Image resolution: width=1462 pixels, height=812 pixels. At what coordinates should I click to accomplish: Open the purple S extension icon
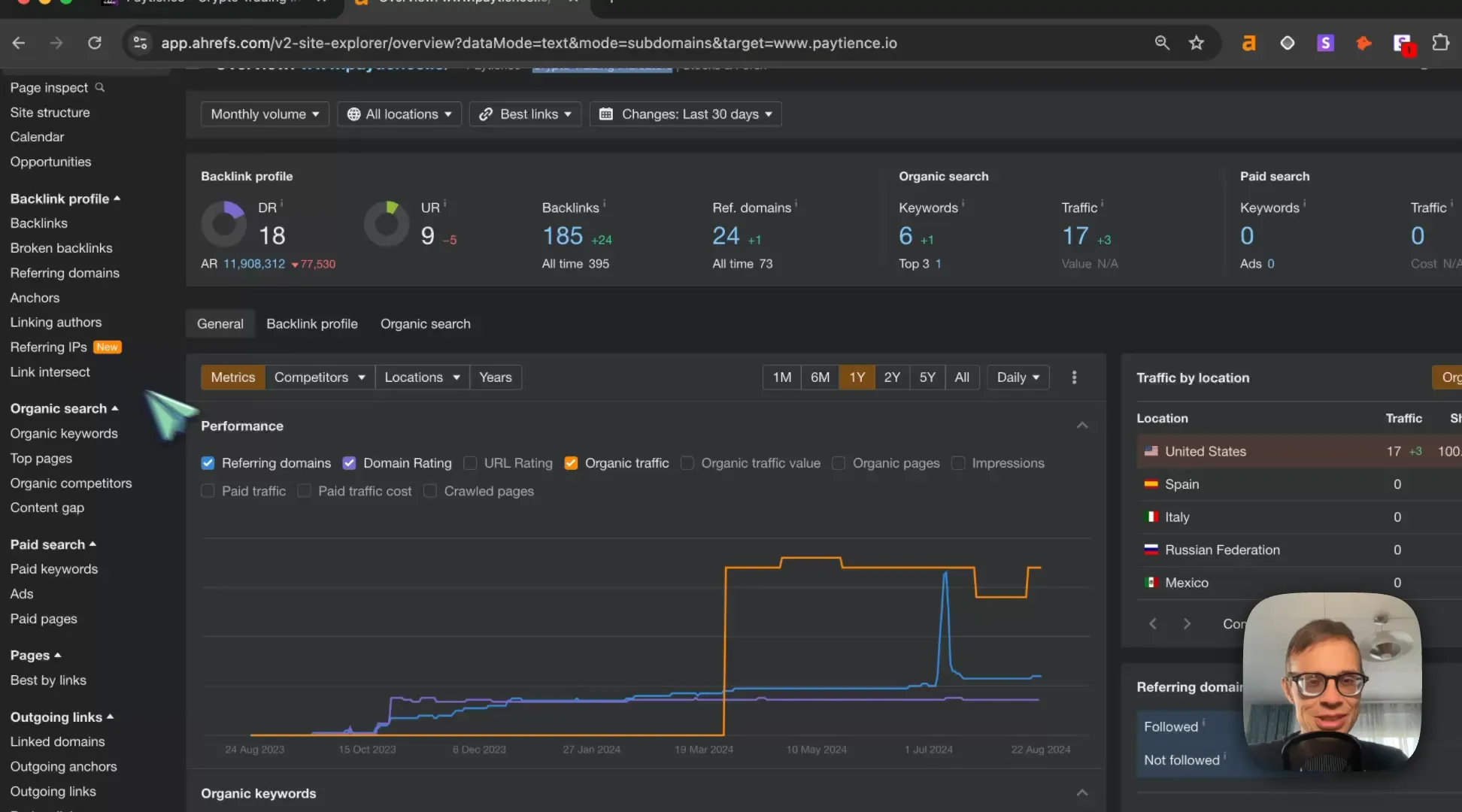(x=1325, y=43)
